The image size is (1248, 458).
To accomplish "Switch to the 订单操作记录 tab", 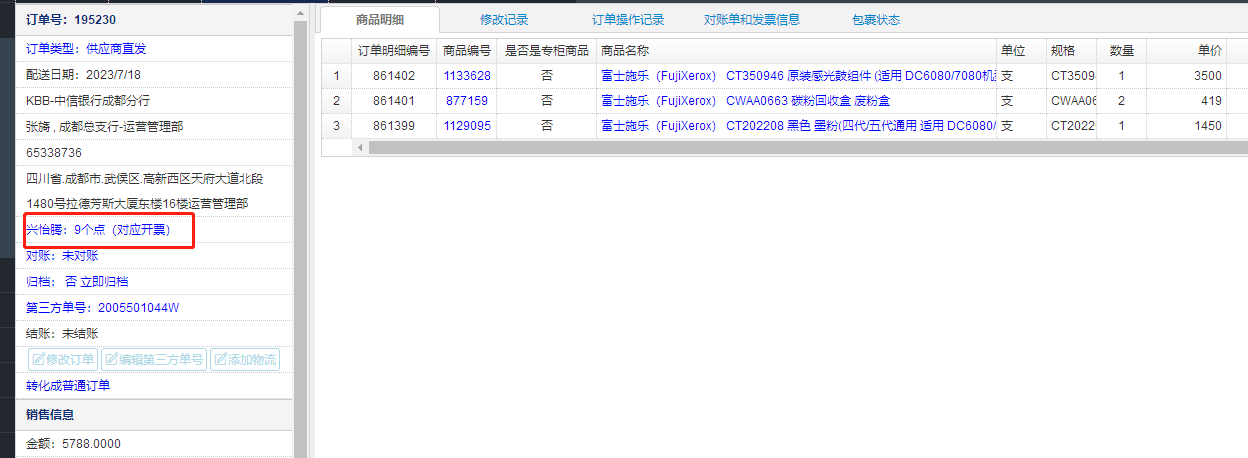I will coord(628,20).
